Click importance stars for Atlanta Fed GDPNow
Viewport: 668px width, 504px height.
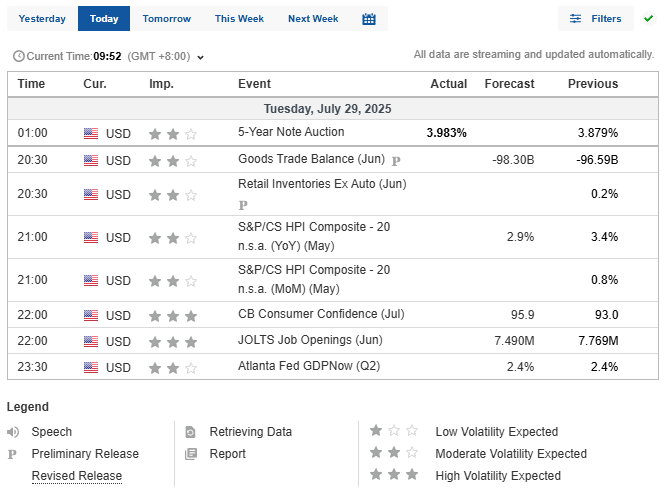173,368
